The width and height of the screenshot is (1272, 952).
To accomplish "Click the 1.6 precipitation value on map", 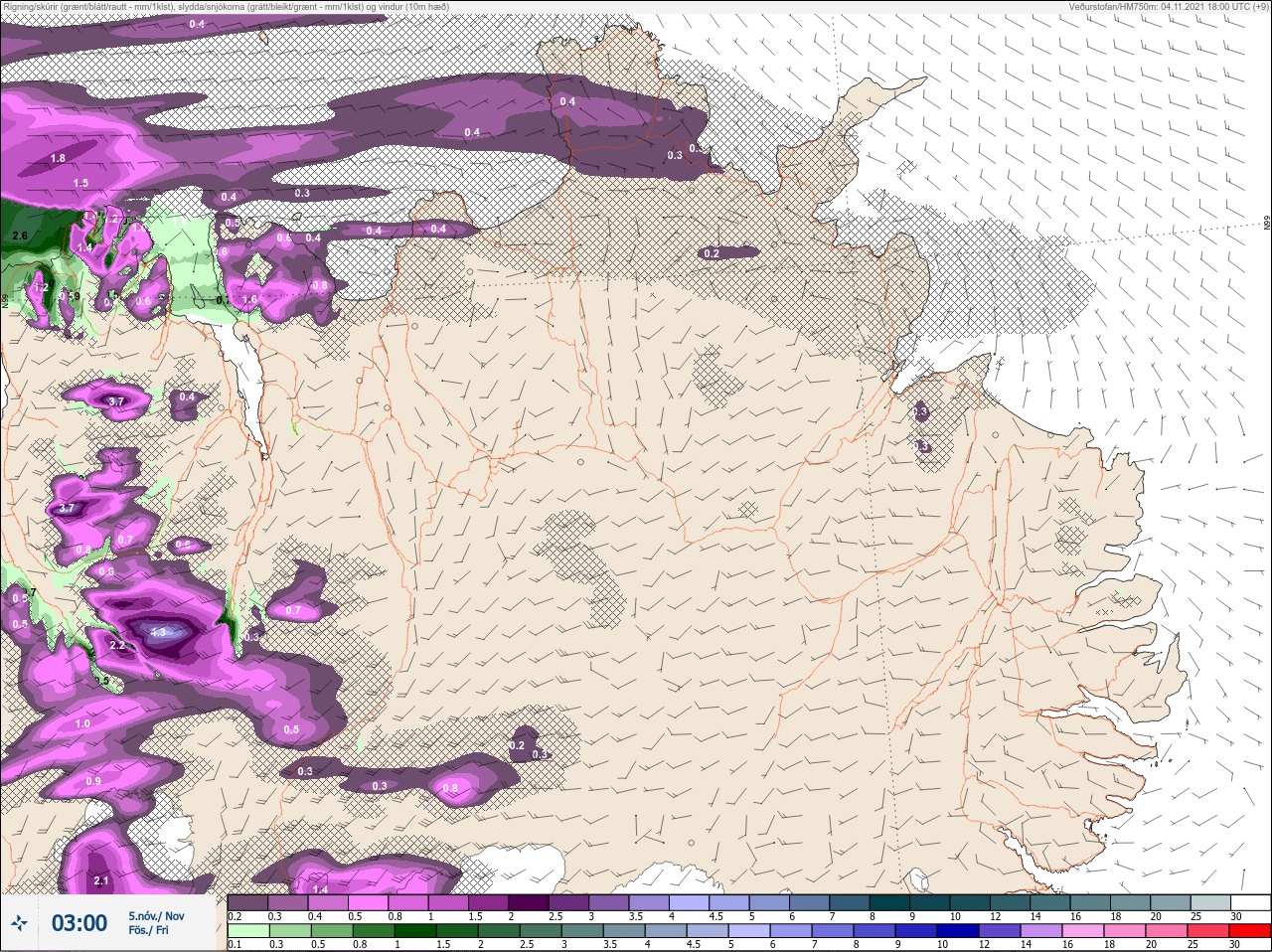I will pyautogui.click(x=249, y=299).
